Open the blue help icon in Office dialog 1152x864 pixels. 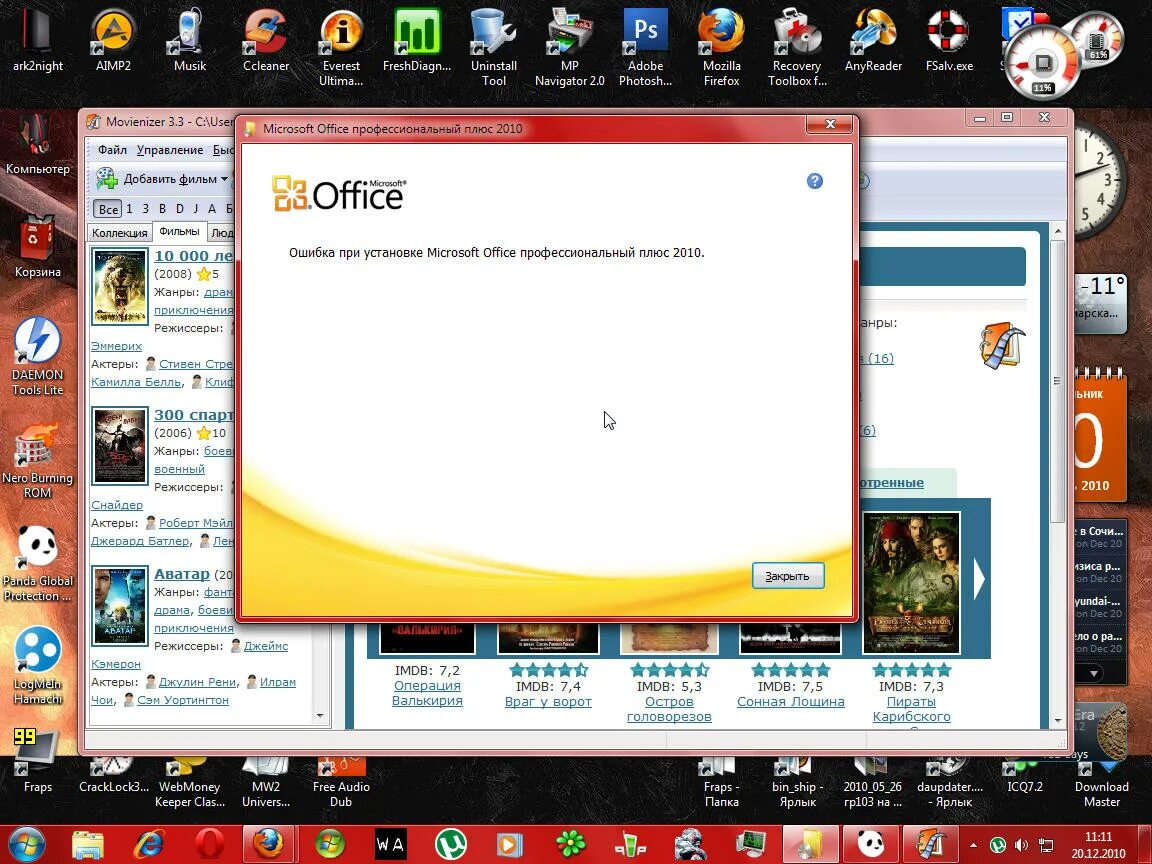814,181
